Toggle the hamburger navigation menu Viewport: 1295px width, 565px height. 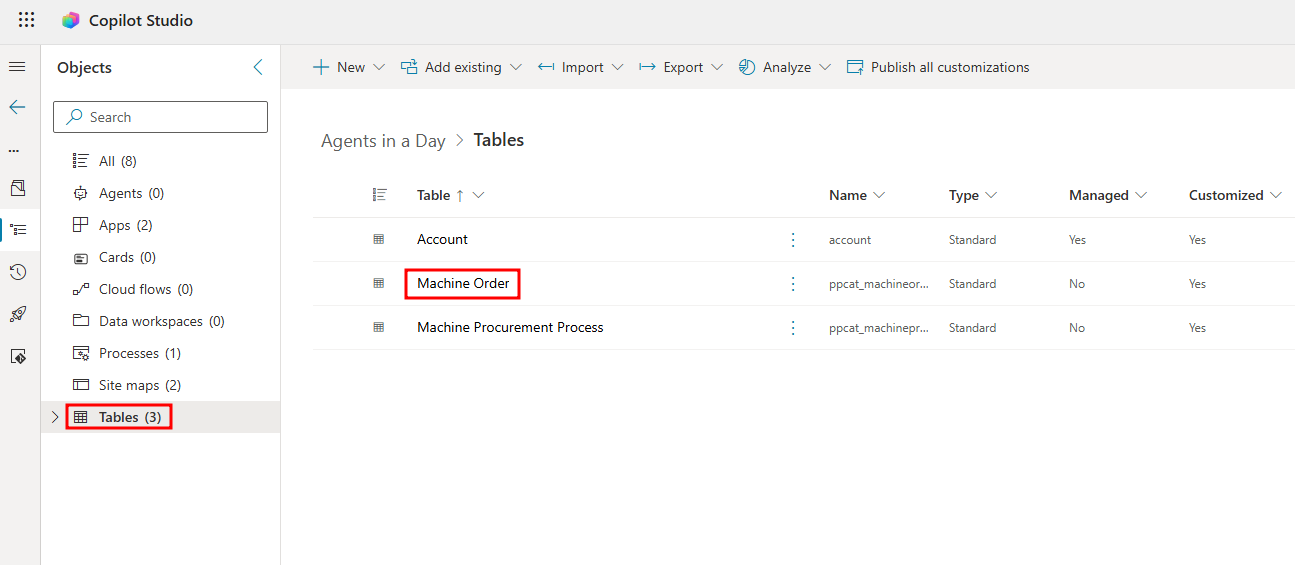click(17, 67)
